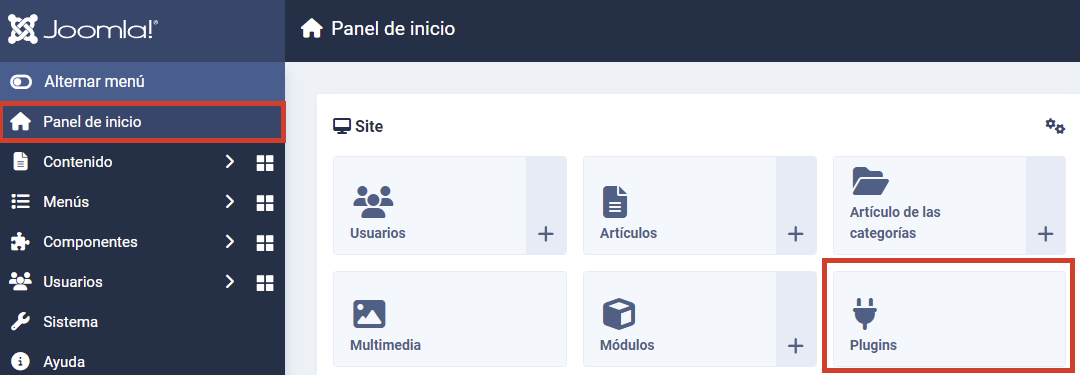
Task: Open the Componentes menu item
Action: [x=90, y=242]
